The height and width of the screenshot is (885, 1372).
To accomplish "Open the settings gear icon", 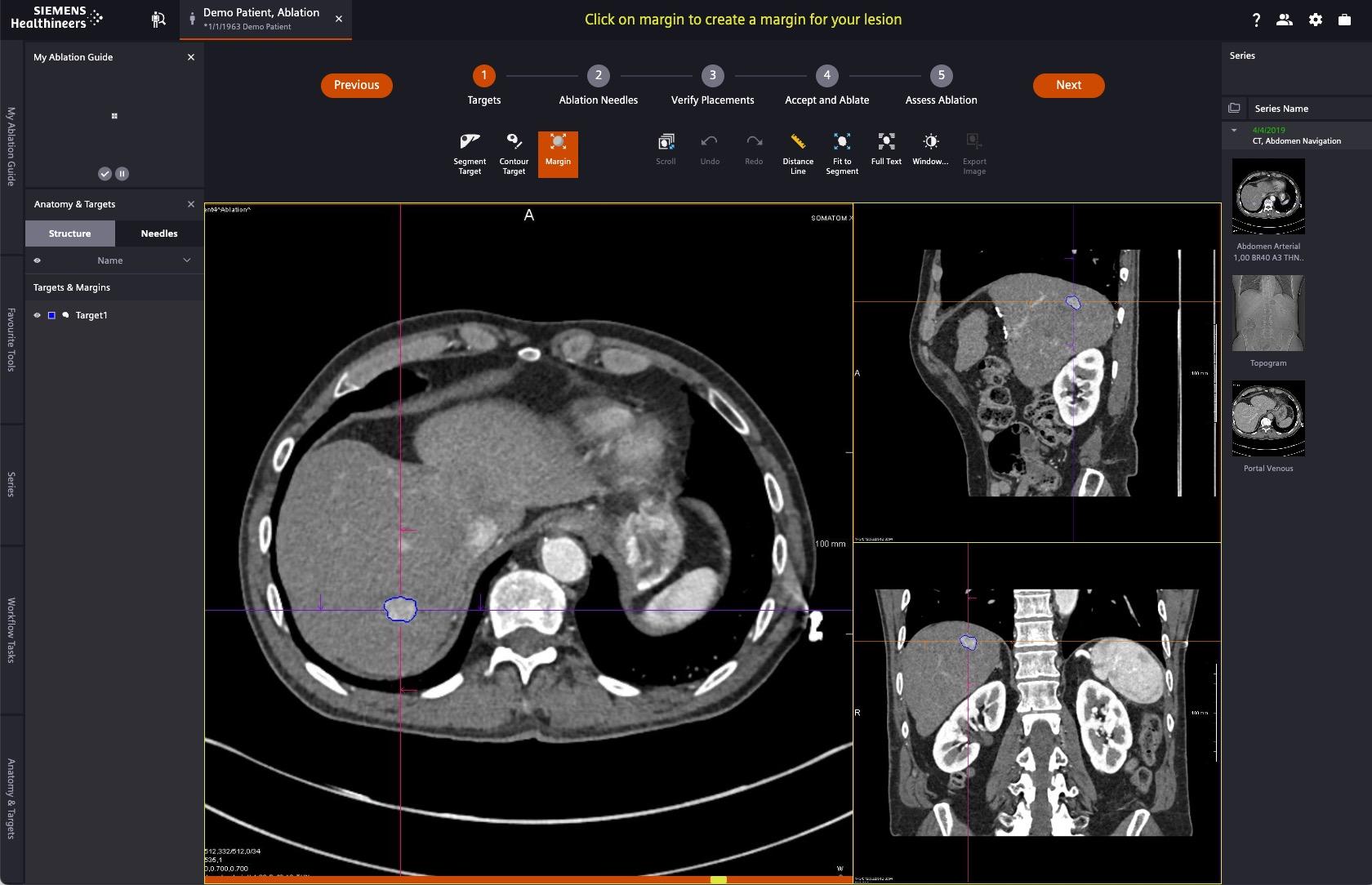I will (1315, 20).
